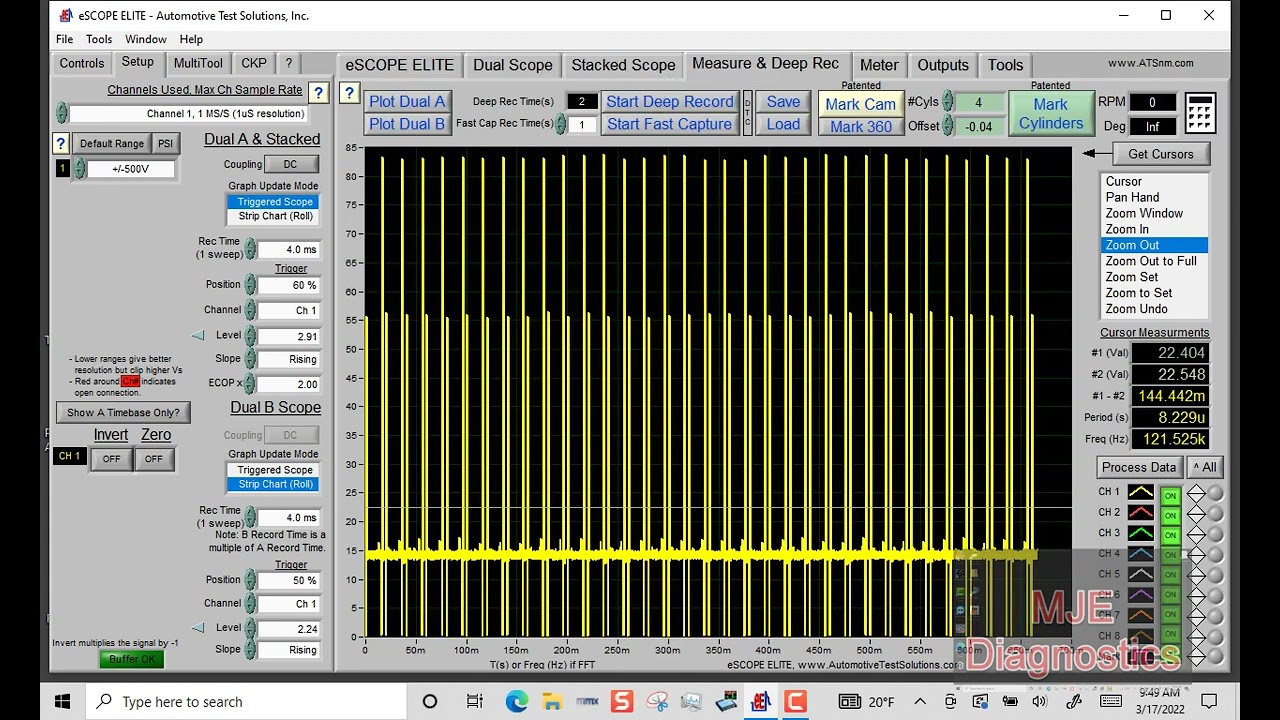The image size is (1280, 720).
Task: Select Dual B Triggered Scope mode
Action: click(275, 470)
